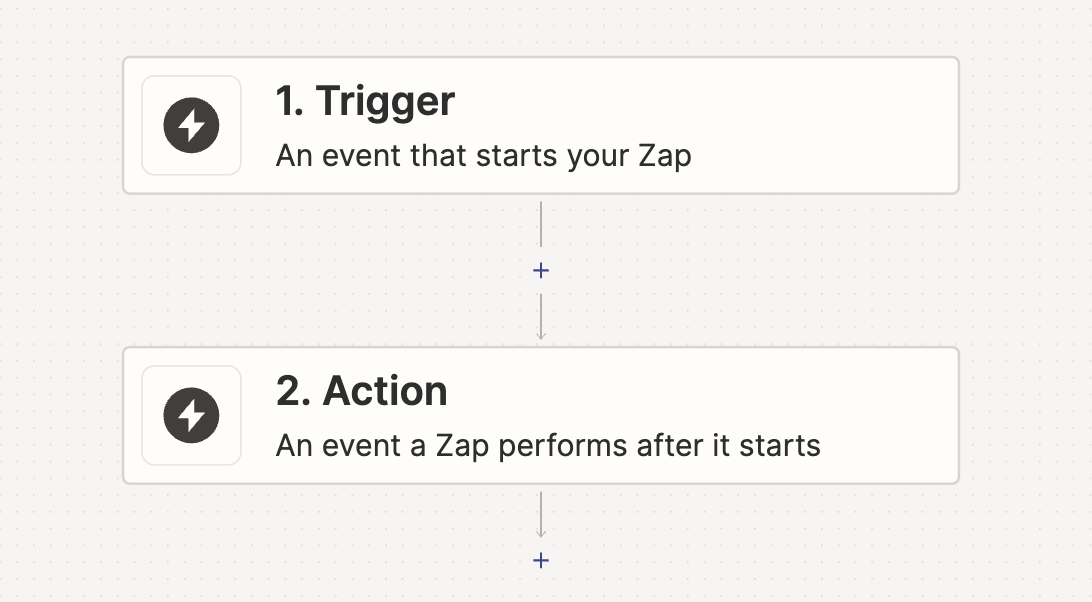Image resolution: width=1092 pixels, height=602 pixels.
Task: Click "An event that starts your Zap" text
Action: pyautogui.click(x=483, y=156)
